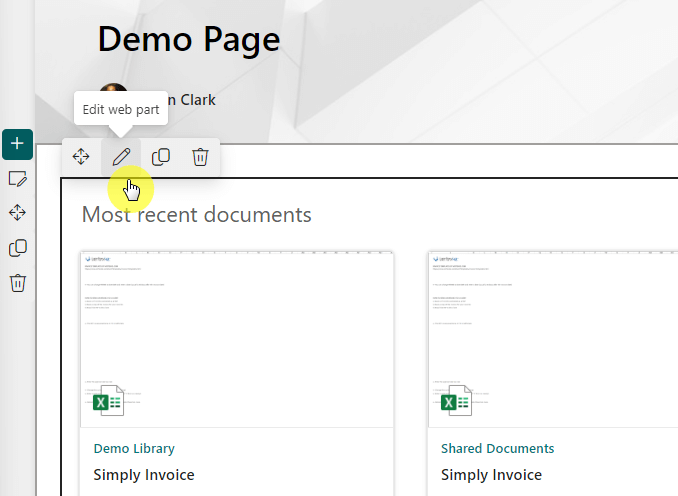Click the Edit web part pencil icon
678x496 pixels.
click(121, 157)
